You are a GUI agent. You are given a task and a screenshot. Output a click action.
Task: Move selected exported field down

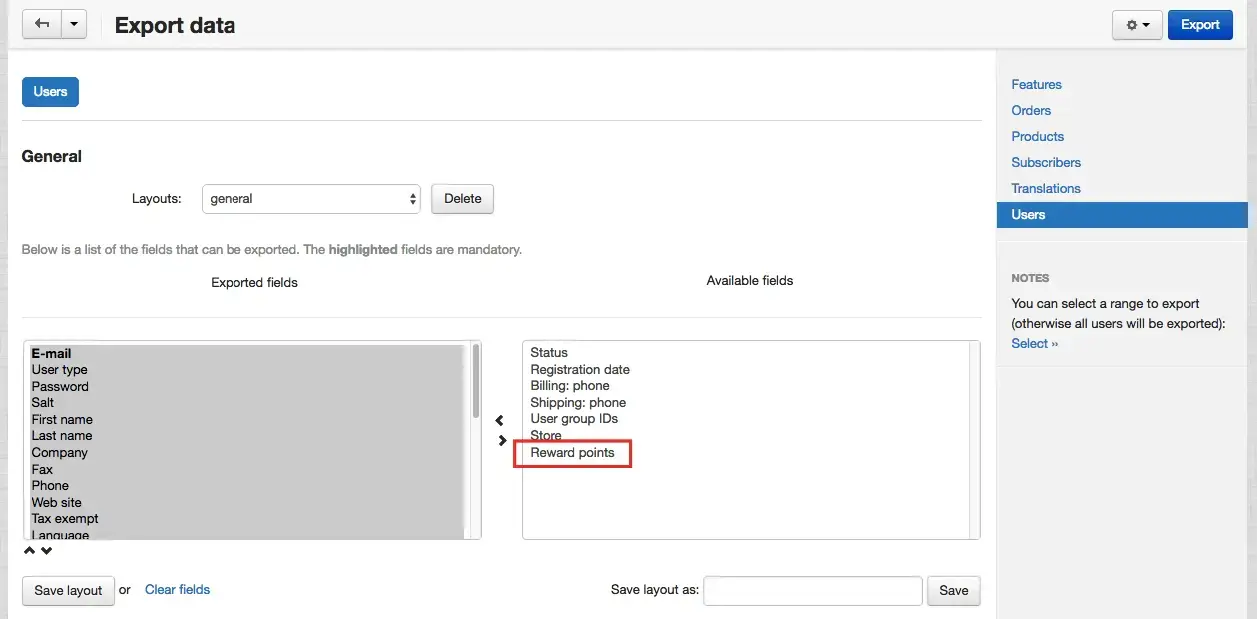point(46,550)
